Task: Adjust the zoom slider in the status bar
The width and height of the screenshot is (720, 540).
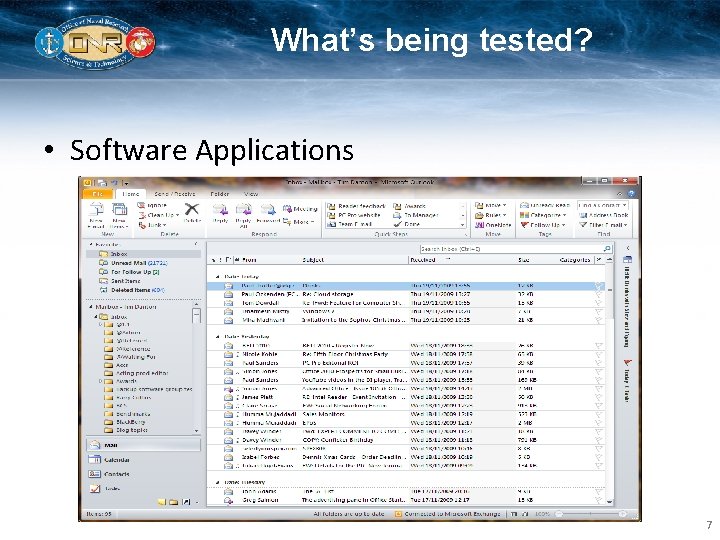Action: click(591, 514)
